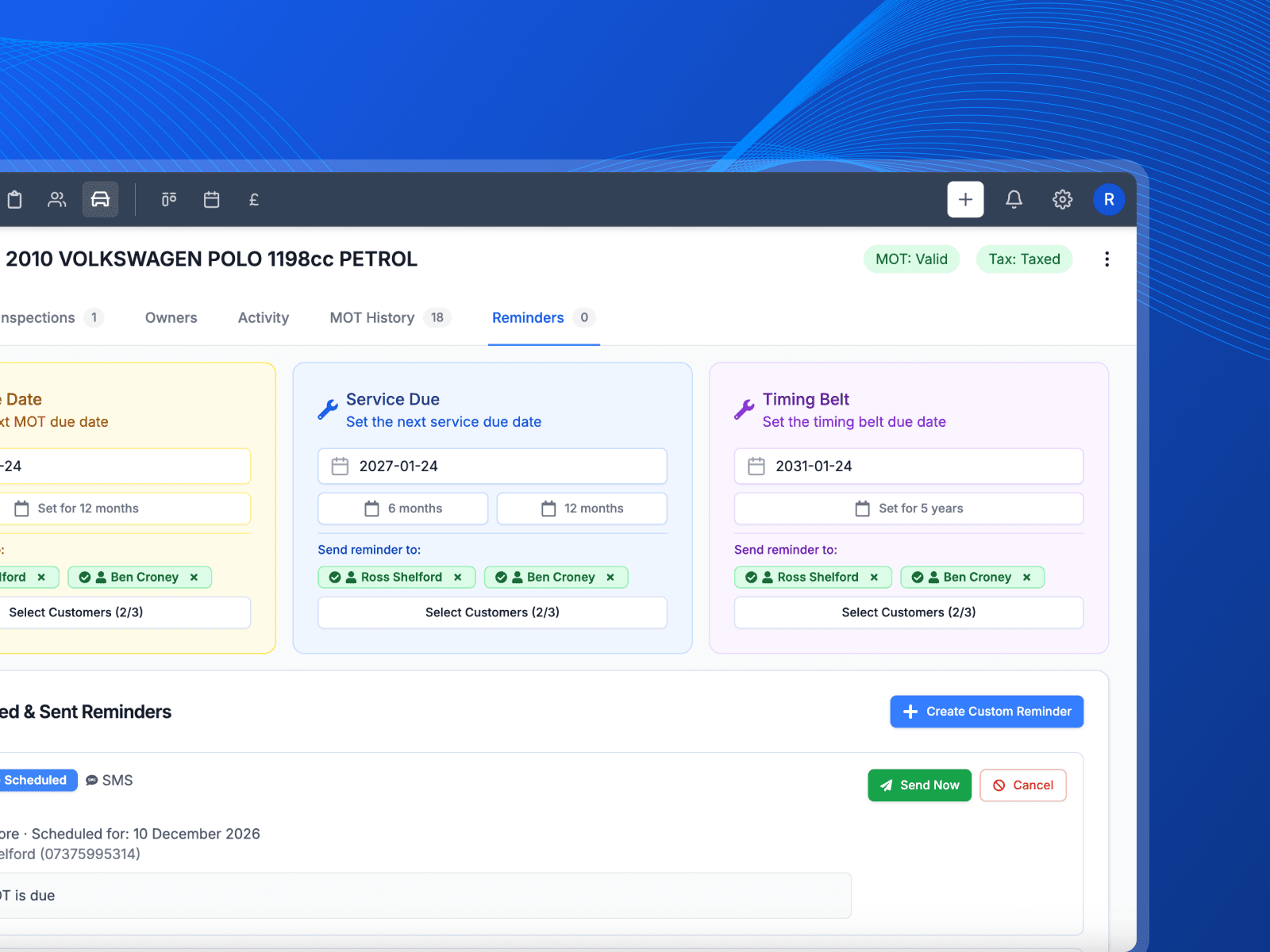The height and width of the screenshot is (952, 1270).
Task: Select the Reminders tab
Action: tap(543, 317)
